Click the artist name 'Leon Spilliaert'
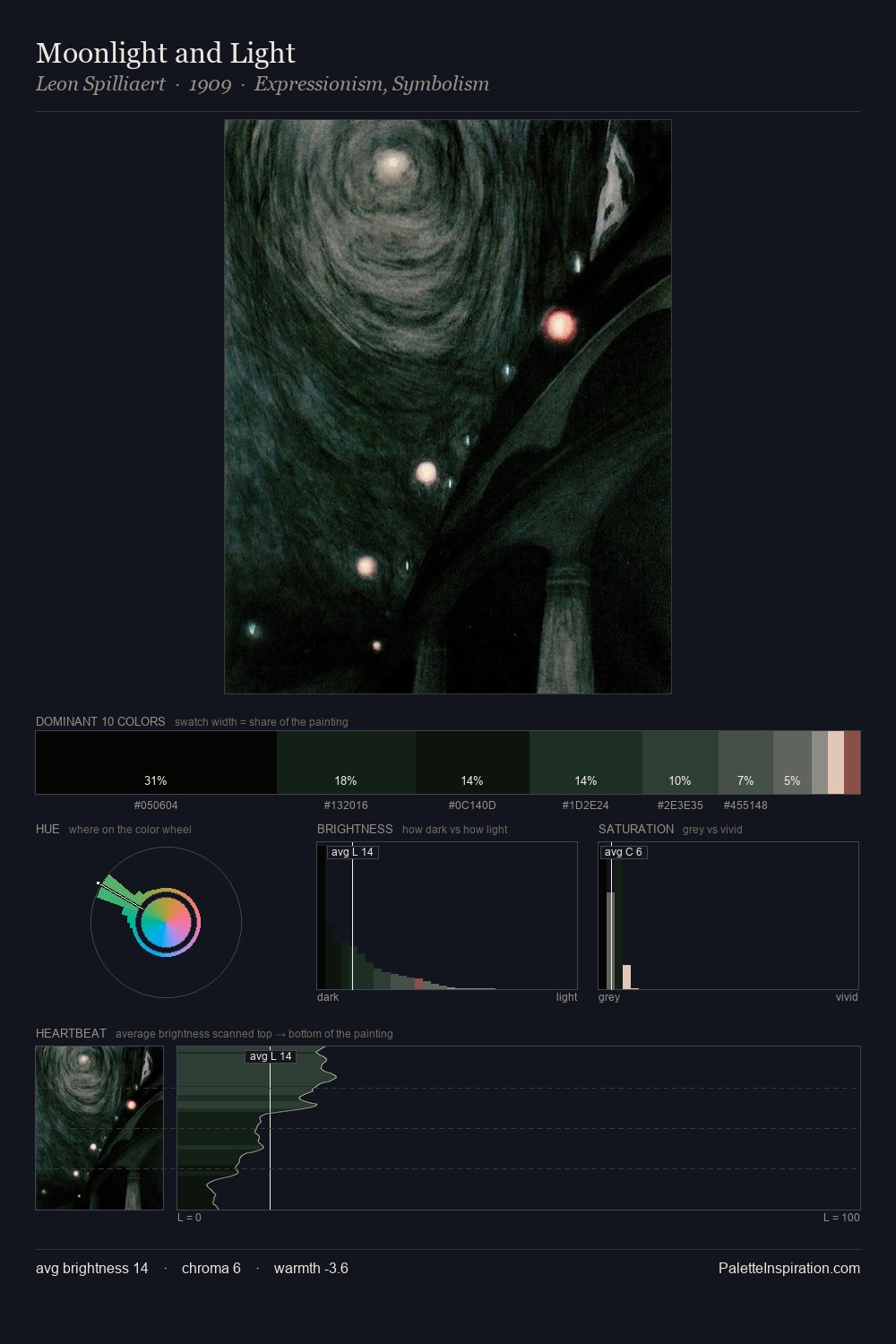The height and width of the screenshot is (1344, 896). [100, 84]
